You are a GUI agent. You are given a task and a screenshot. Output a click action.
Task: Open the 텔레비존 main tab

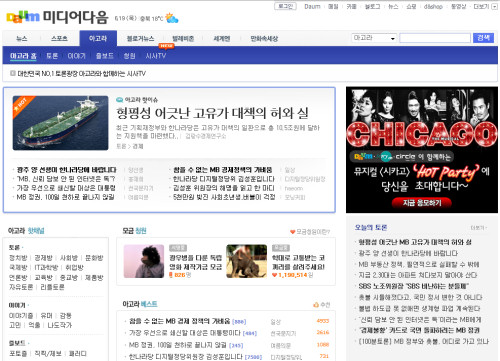click(183, 39)
